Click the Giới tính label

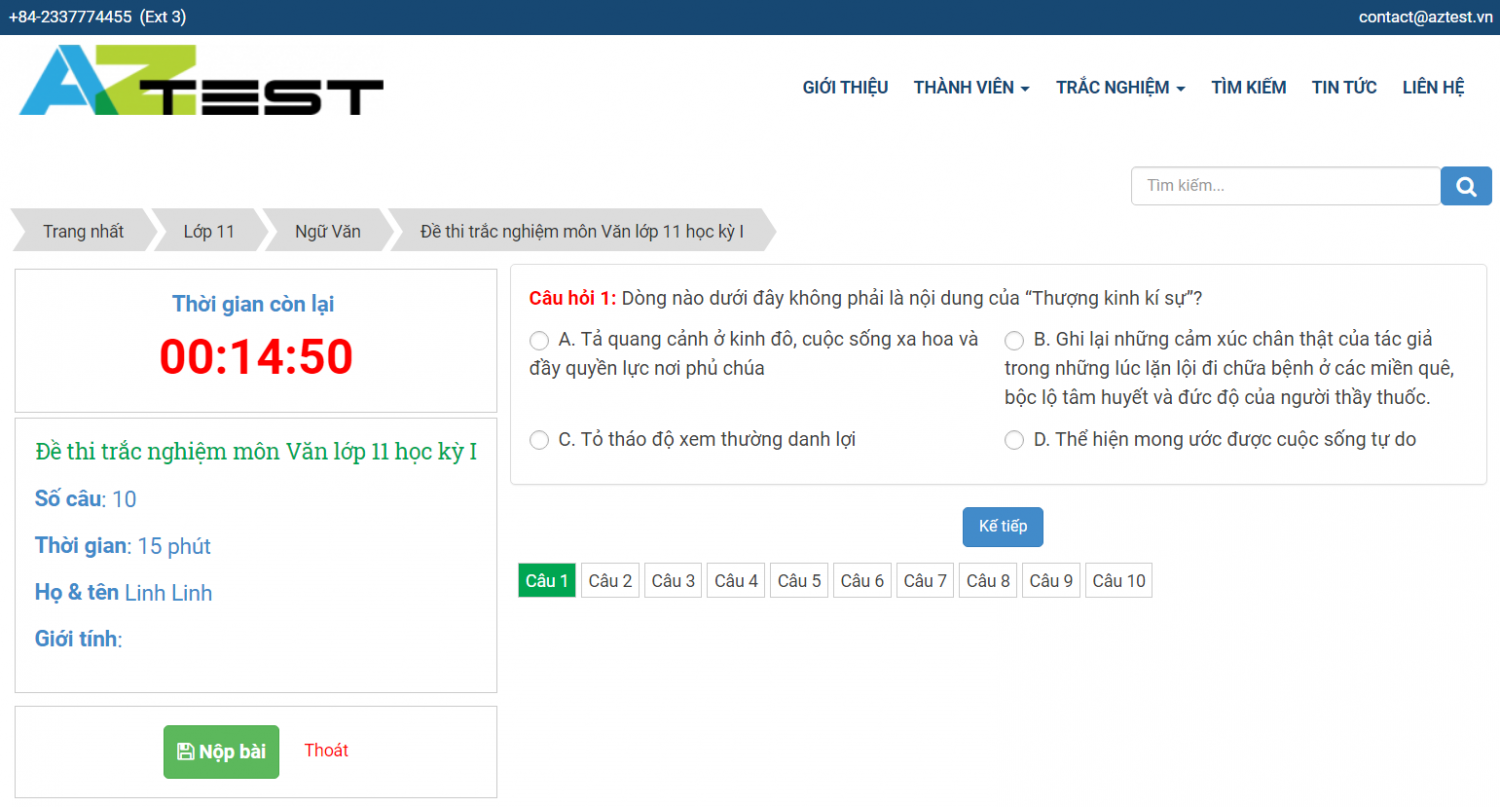[x=78, y=639]
